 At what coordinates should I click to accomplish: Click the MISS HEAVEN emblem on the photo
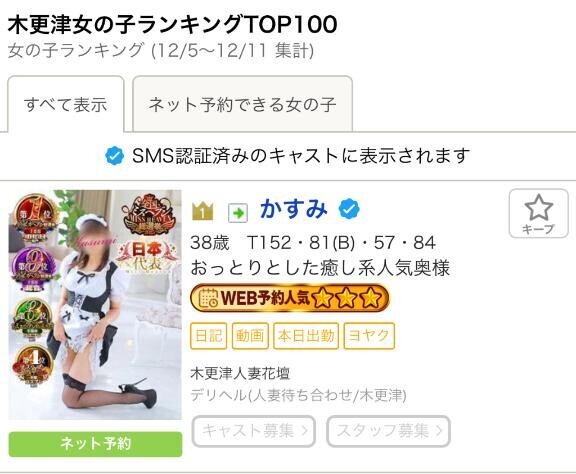148,214
